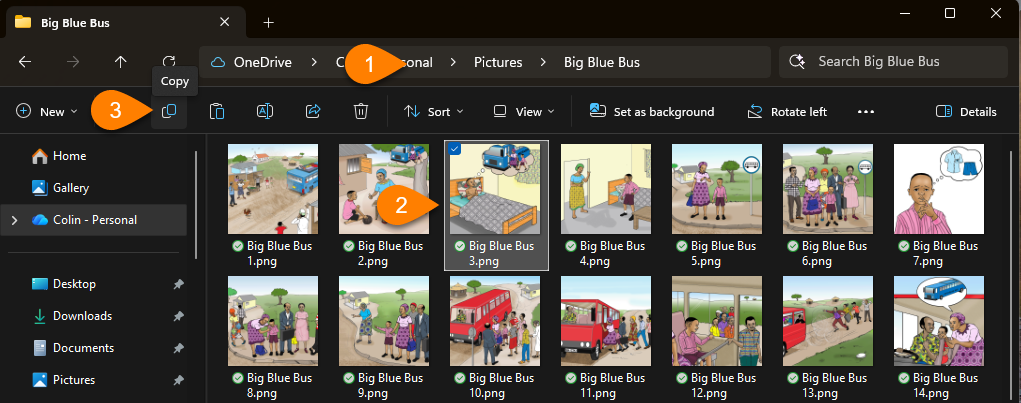Click the Refresh icon
This screenshot has width=1021, height=403.
pyautogui.click(x=169, y=62)
